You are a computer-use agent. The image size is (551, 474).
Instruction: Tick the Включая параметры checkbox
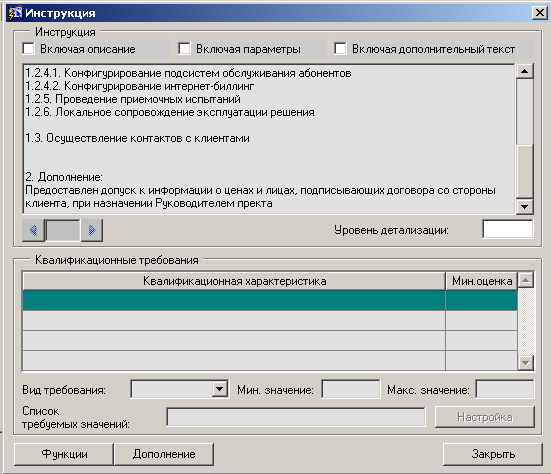(184, 48)
